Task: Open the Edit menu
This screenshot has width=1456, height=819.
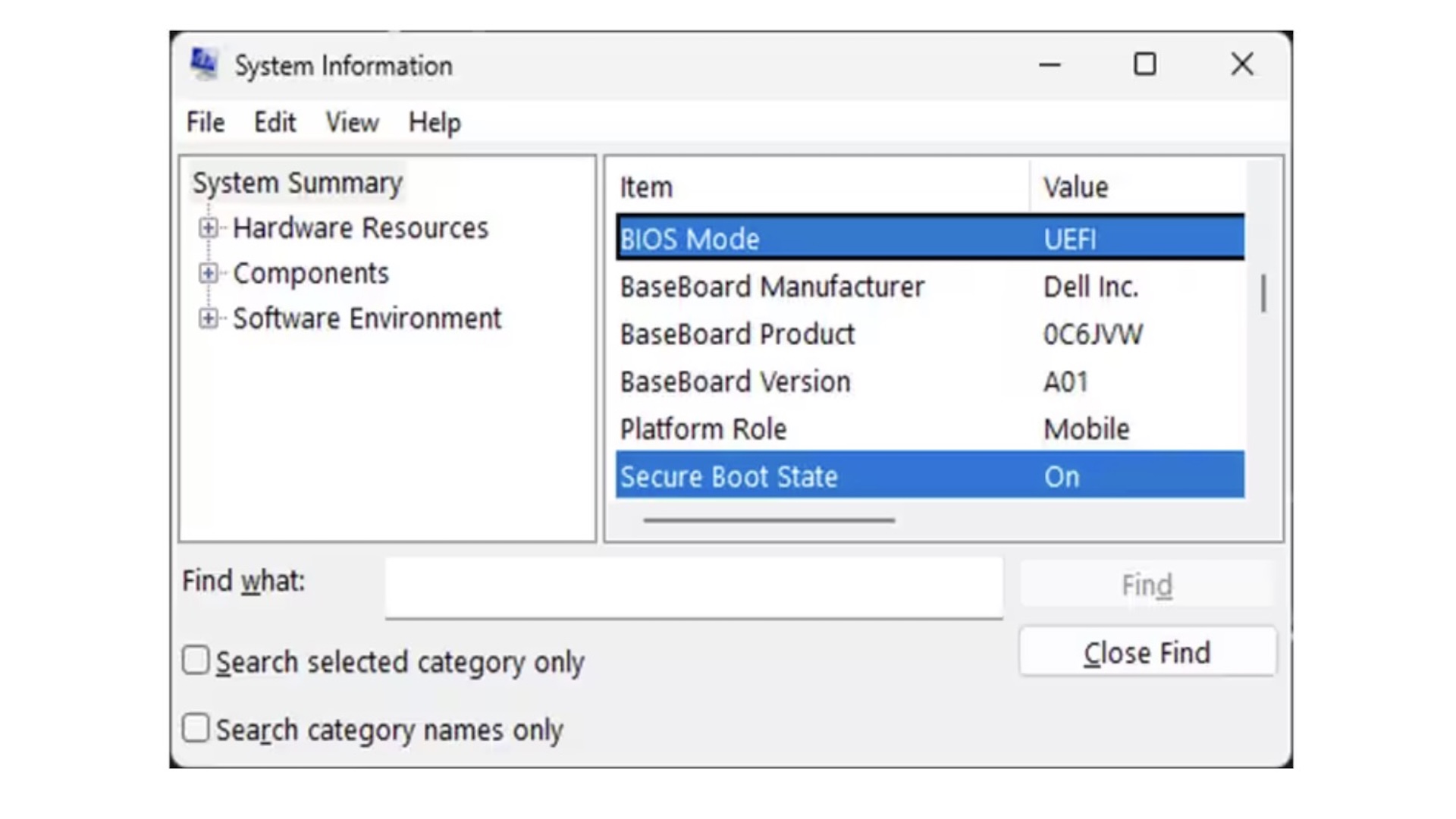Action: point(275,122)
